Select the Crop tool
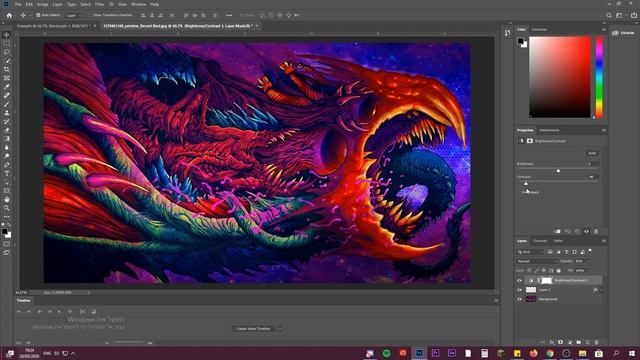640x360 pixels. [x=7, y=69]
